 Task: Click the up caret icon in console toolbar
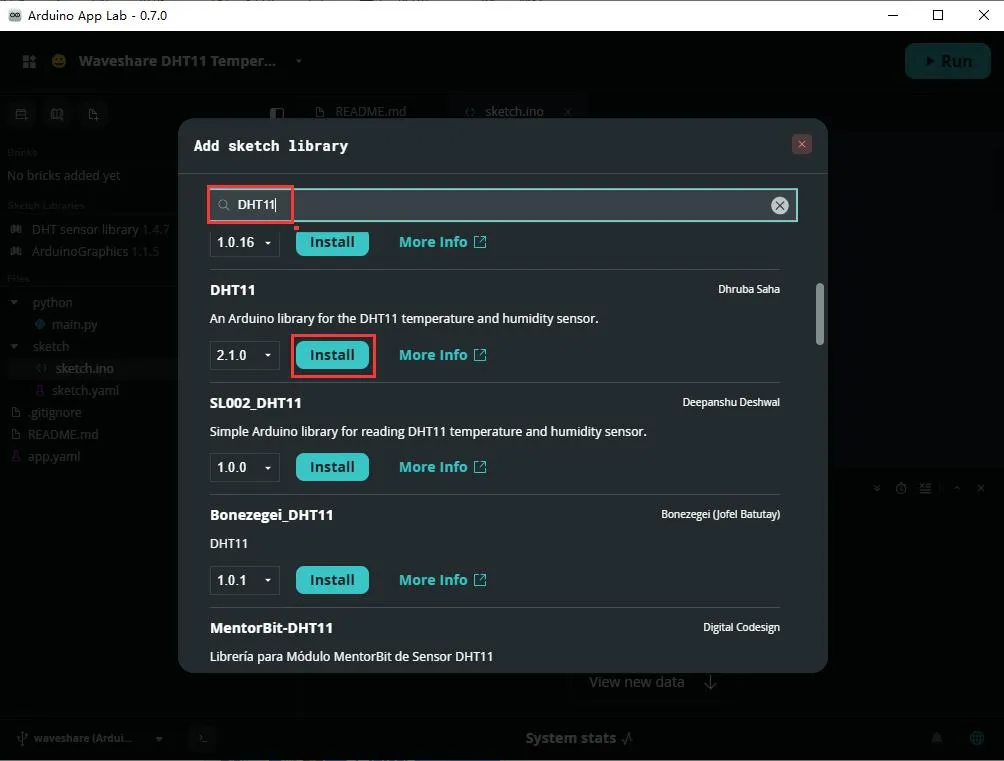[957, 488]
